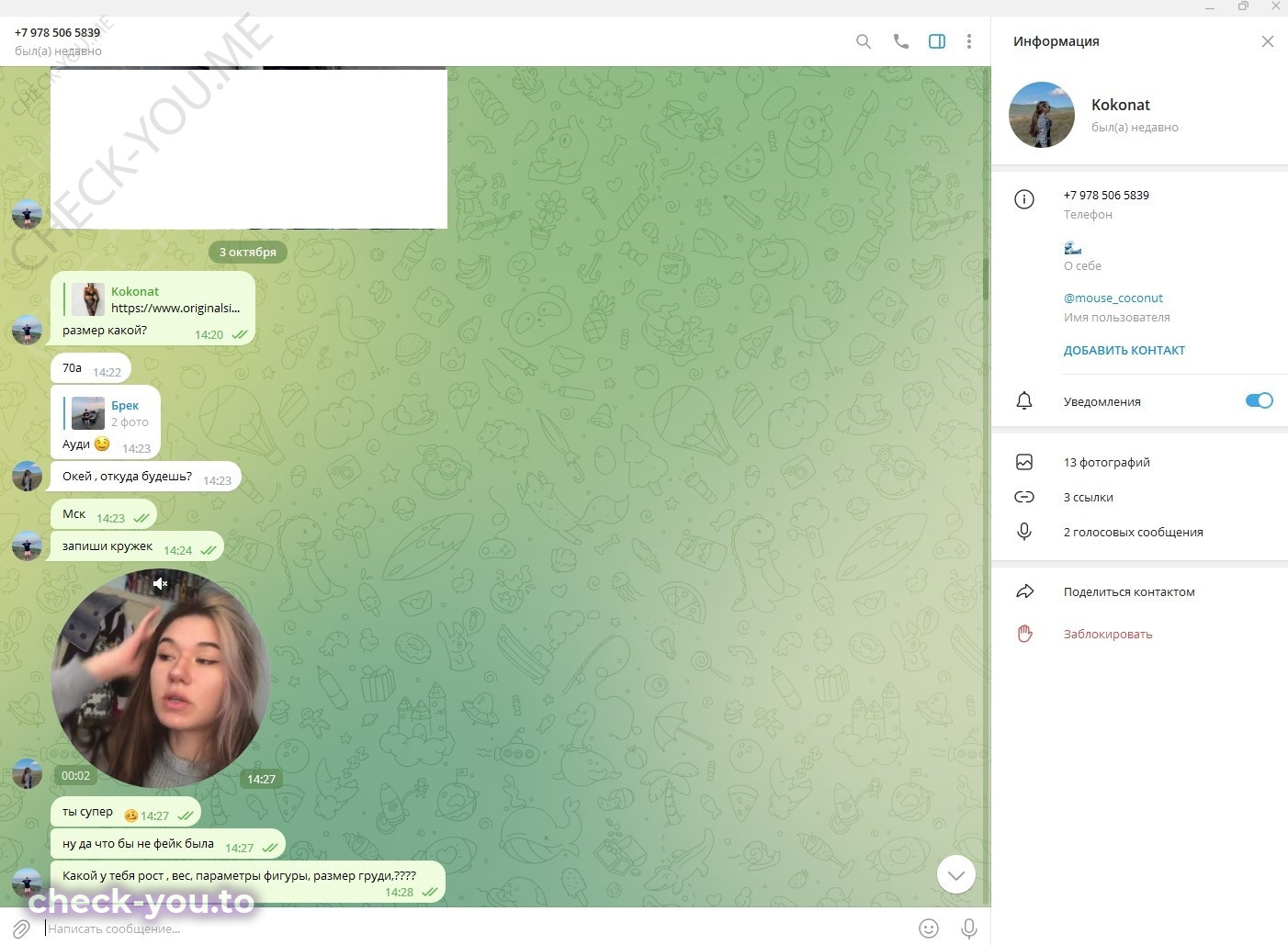1288x945 pixels.
Task: Close the Информация panel
Action: [x=1268, y=41]
